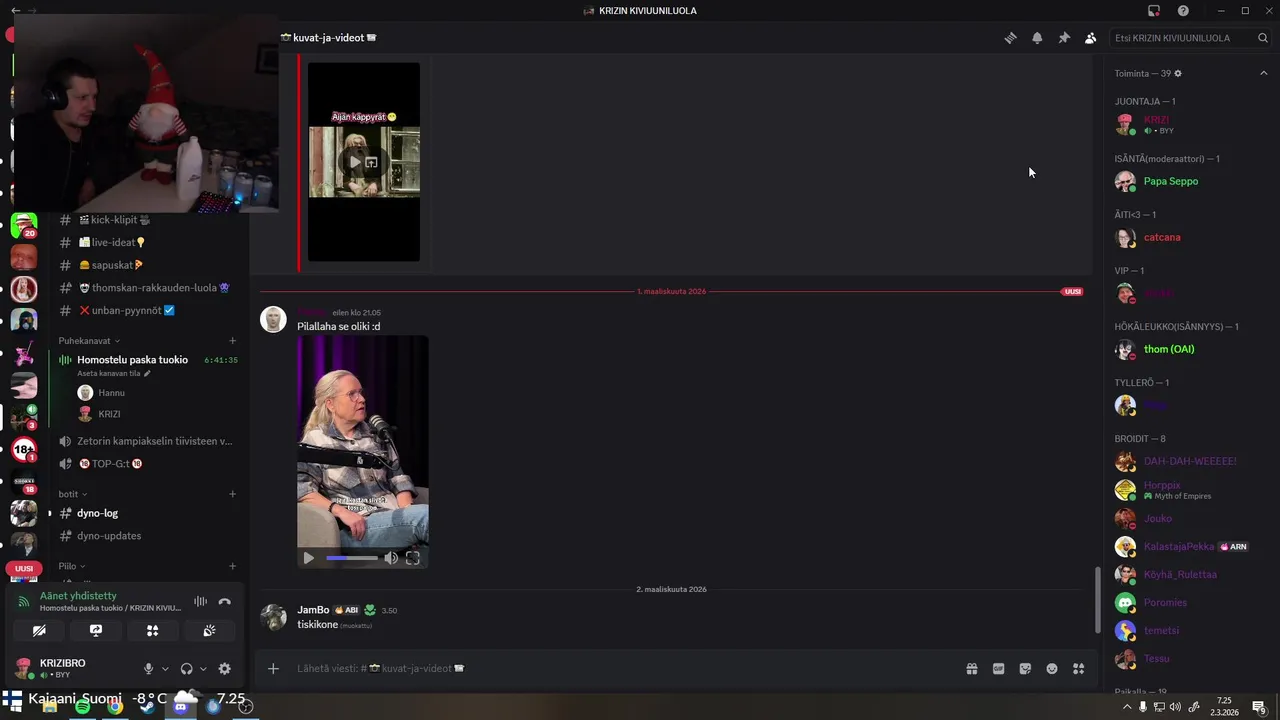Toggle the member list icon
Screen dimensions: 1280x720
pyautogui.click(x=1090, y=38)
